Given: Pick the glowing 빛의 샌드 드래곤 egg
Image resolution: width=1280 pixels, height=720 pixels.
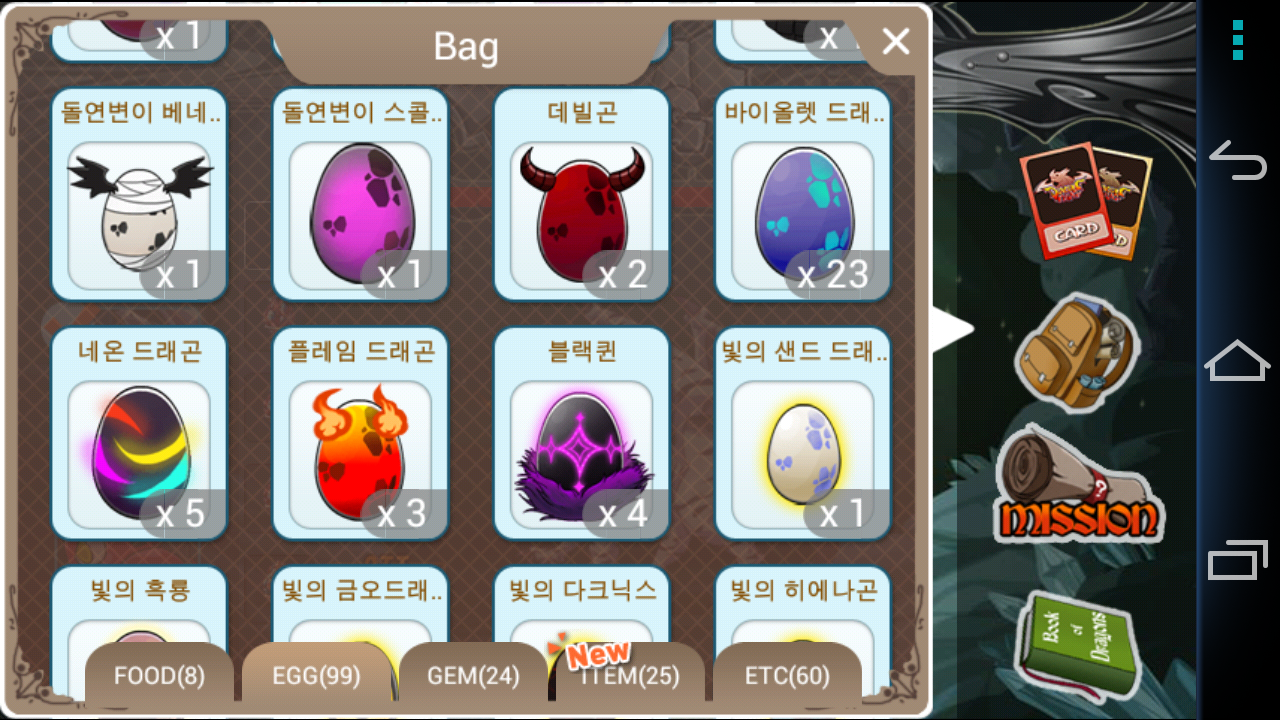Looking at the screenshot, I should point(803,434).
